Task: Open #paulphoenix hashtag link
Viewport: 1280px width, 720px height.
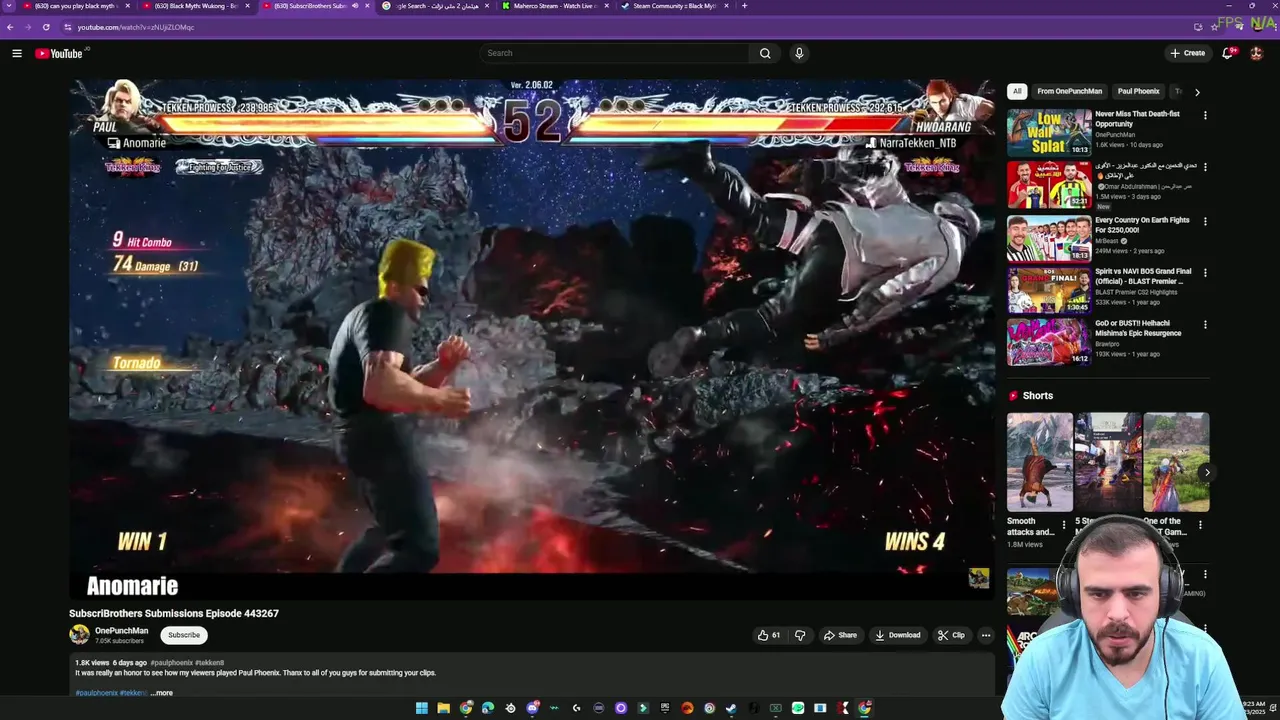Action: [x=171, y=663]
